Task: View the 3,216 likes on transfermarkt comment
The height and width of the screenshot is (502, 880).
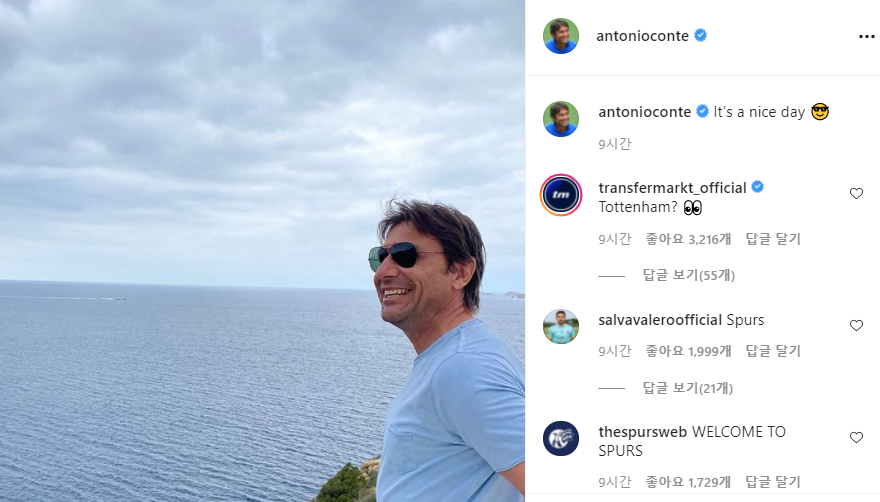Action: pos(688,239)
